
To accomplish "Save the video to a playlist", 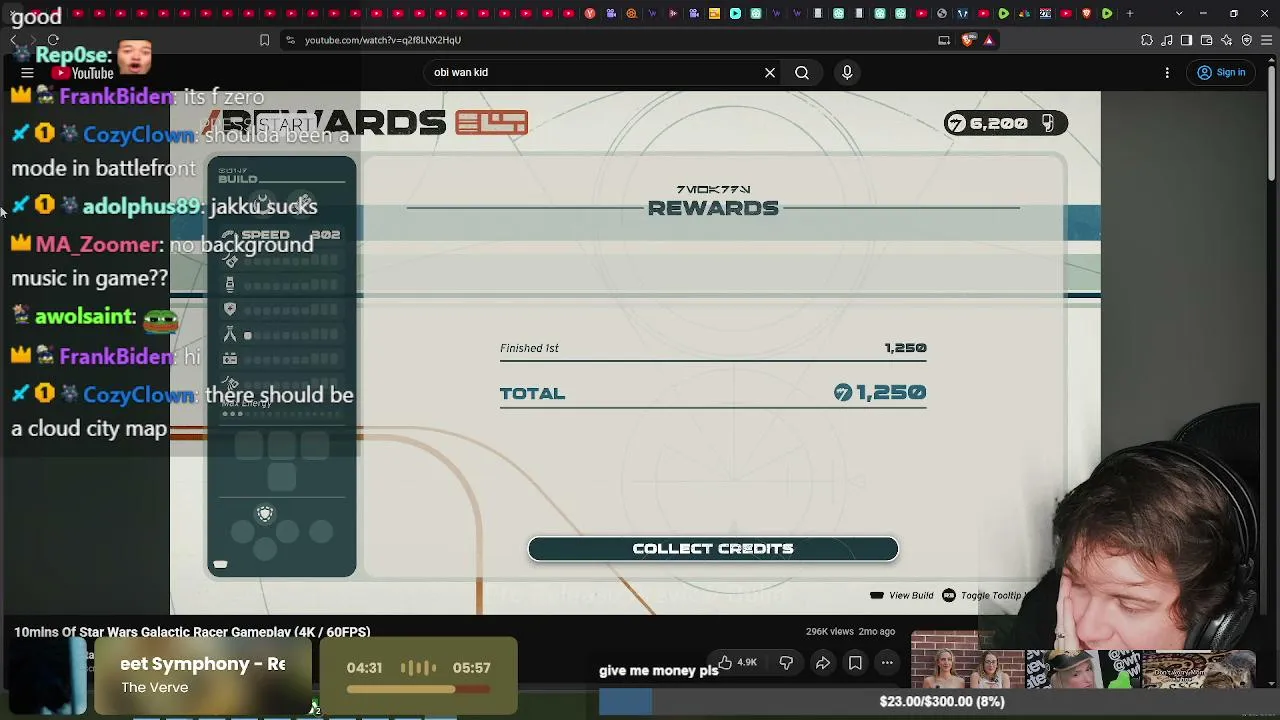I will (855, 662).
